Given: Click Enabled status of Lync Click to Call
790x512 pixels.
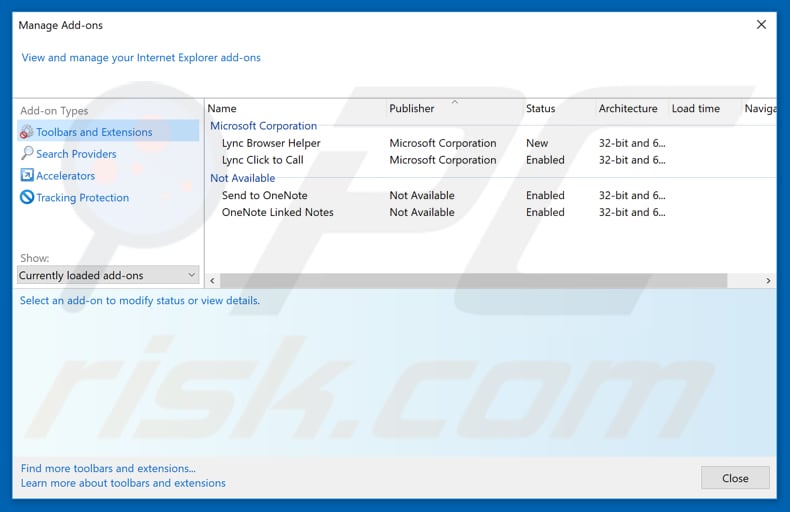Looking at the screenshot, I should (x=545, y=160).
